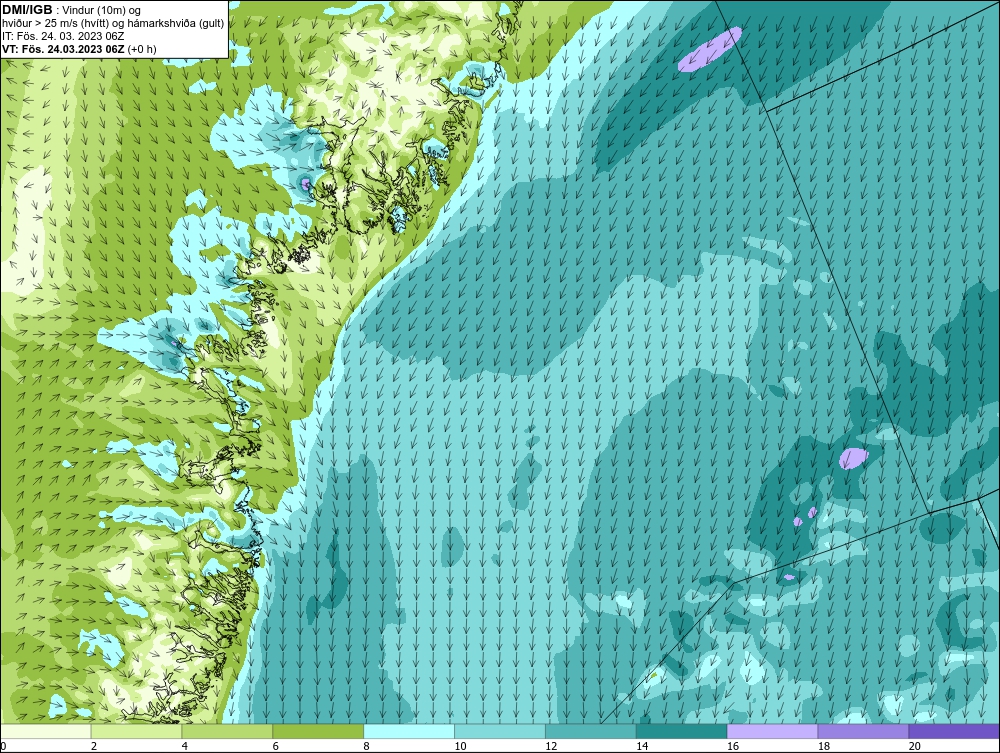Click the 12–14 m/s teal swatch
Viewport: 1000px width, 753px height.
(591, 731)
